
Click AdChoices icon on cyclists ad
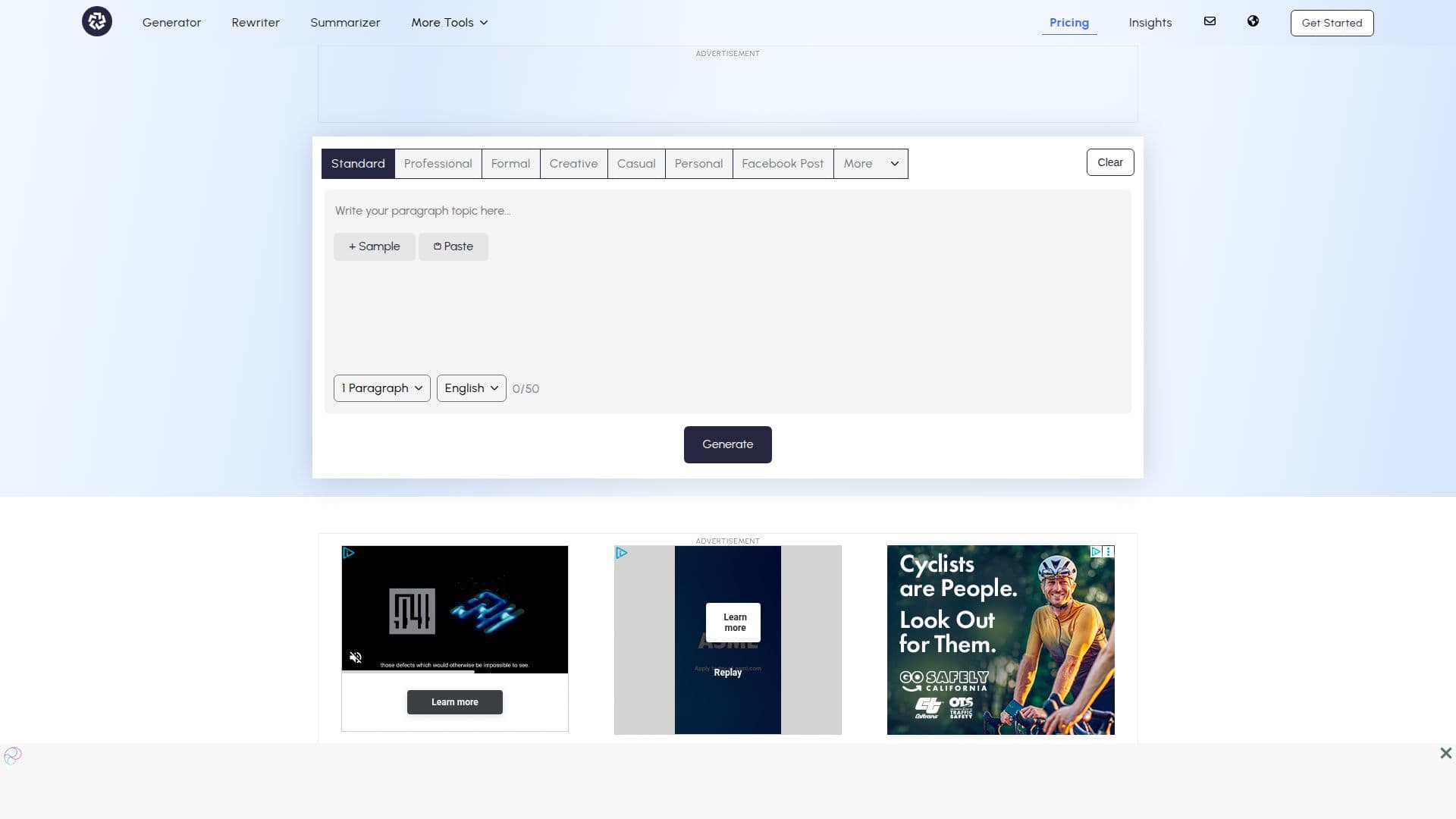(x=1096, y=551)
